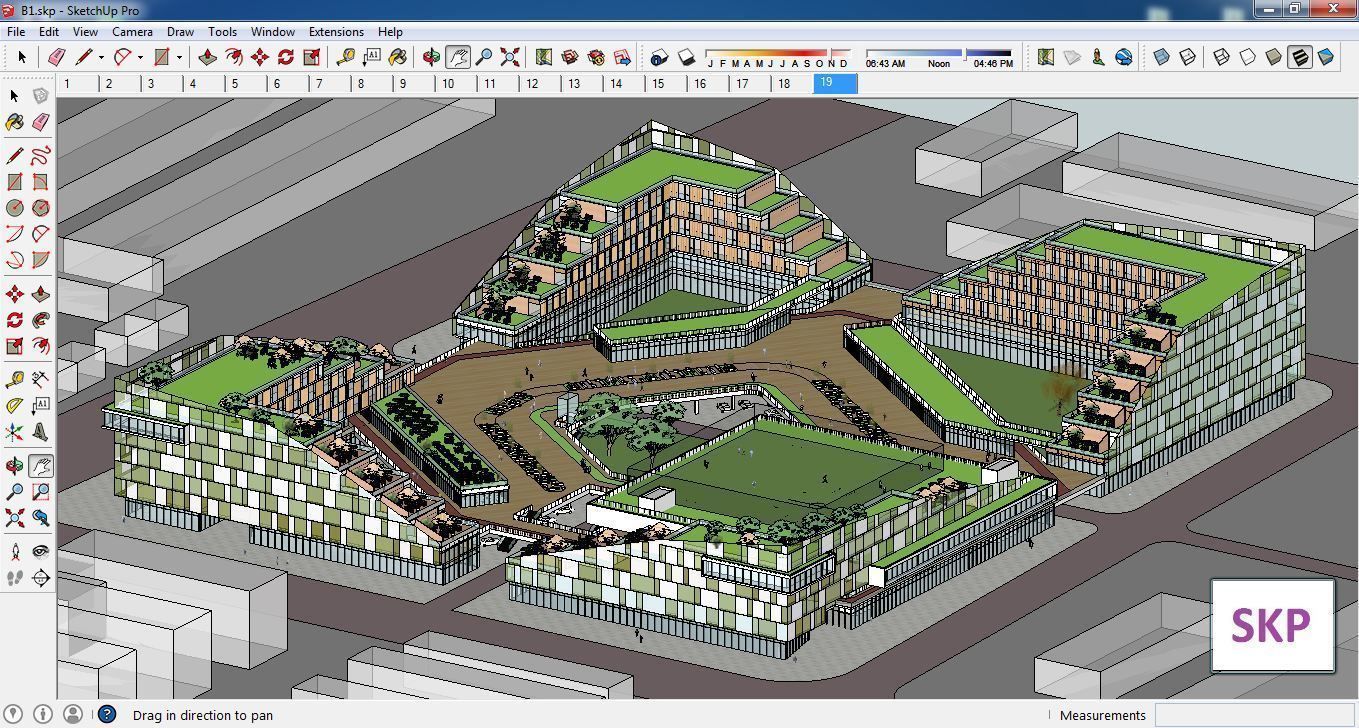The width and height of the screenshot is (1359, 728).
Task: Switch to scene tab 12
Action: pyautogui.click(x=531, y=83)
